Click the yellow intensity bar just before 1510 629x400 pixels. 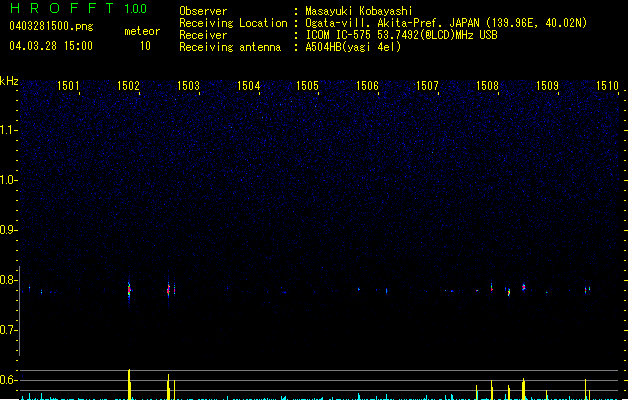pos(586,389)
